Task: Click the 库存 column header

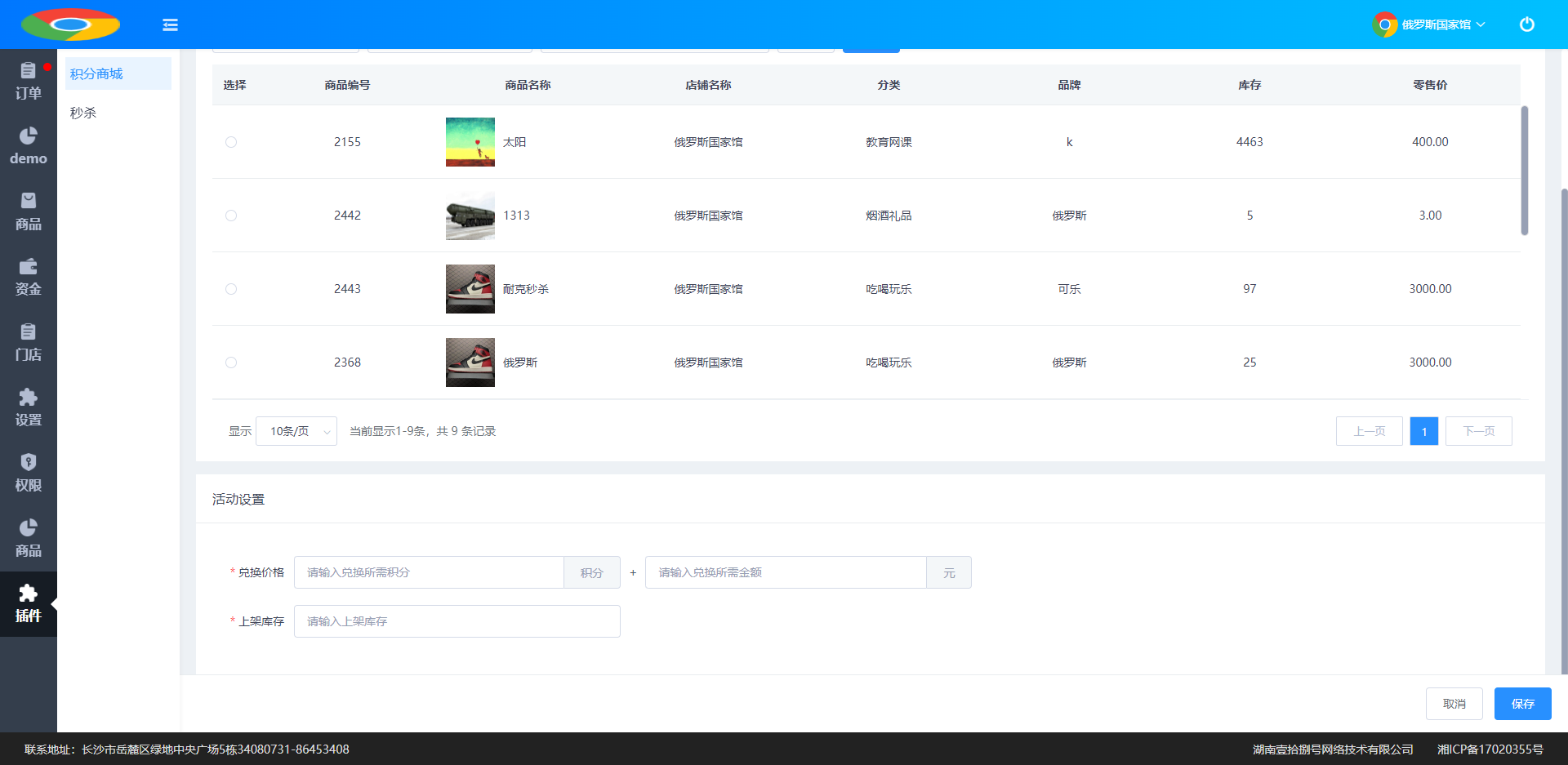Action: coord(1249,85)
